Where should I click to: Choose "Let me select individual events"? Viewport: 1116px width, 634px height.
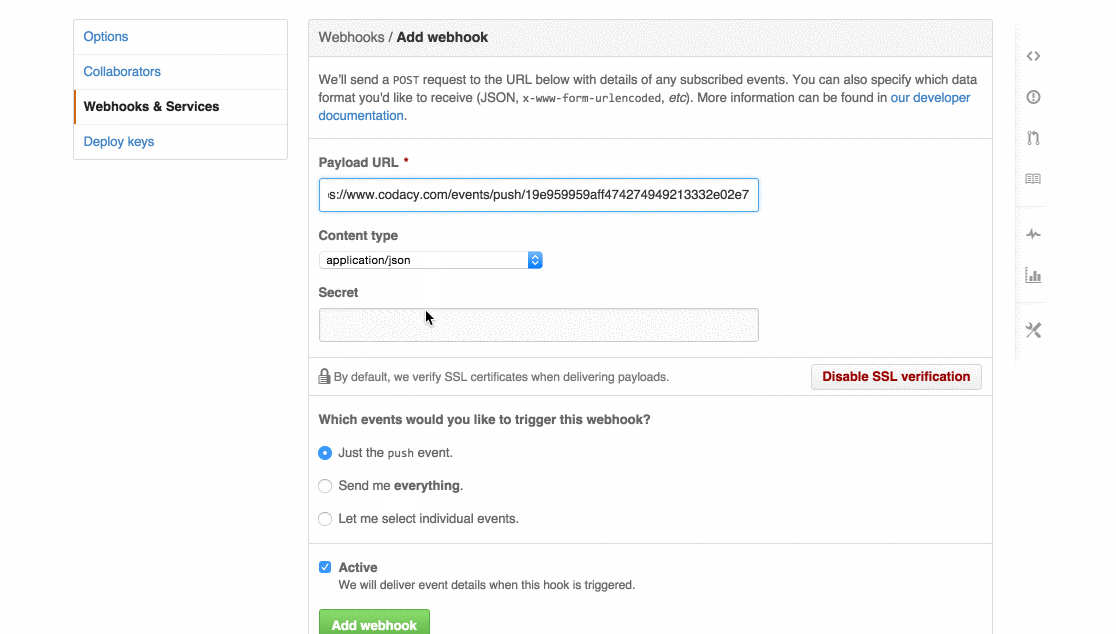point(325,519)
